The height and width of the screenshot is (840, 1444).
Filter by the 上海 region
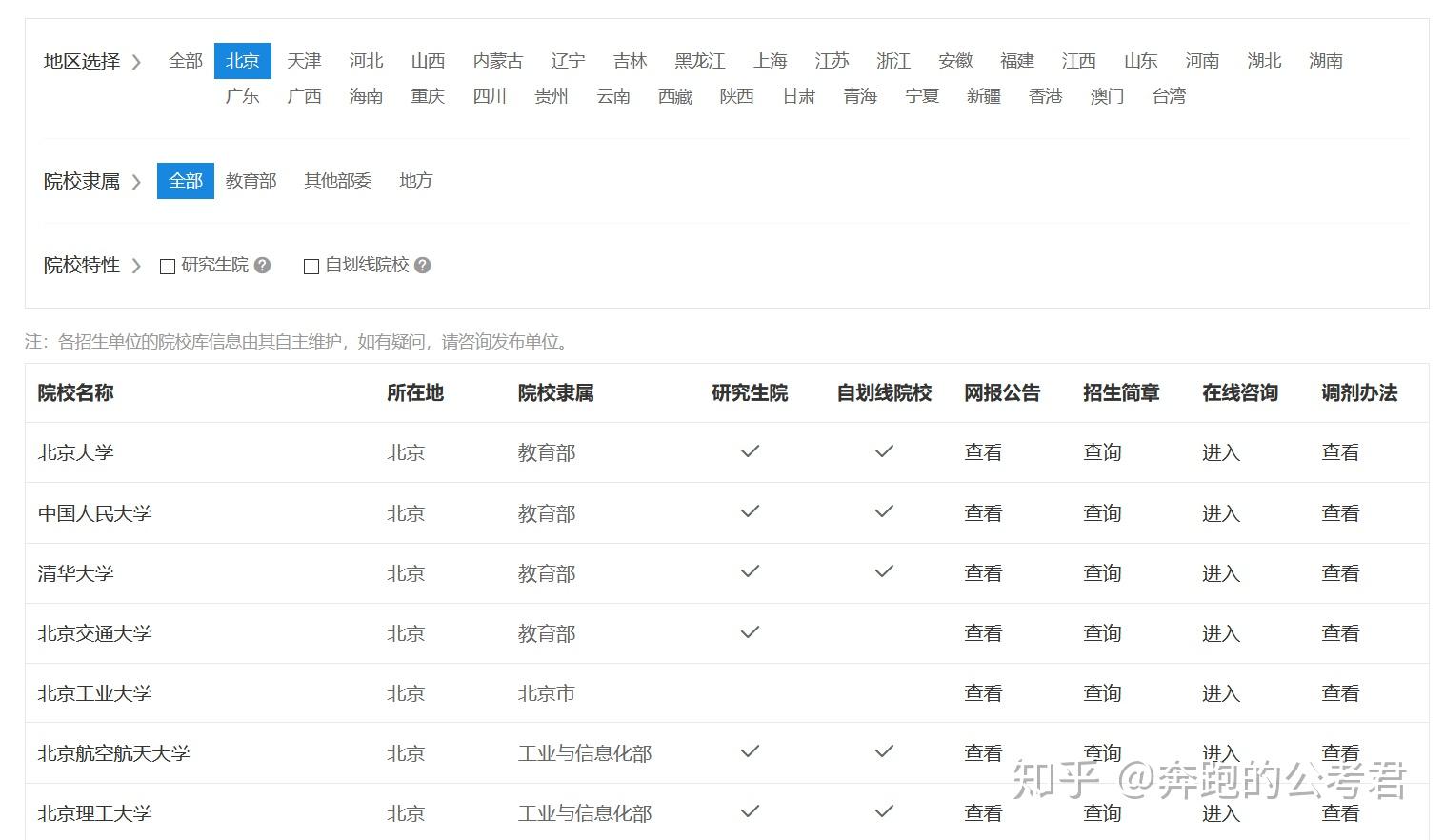(x=771, y=61)
